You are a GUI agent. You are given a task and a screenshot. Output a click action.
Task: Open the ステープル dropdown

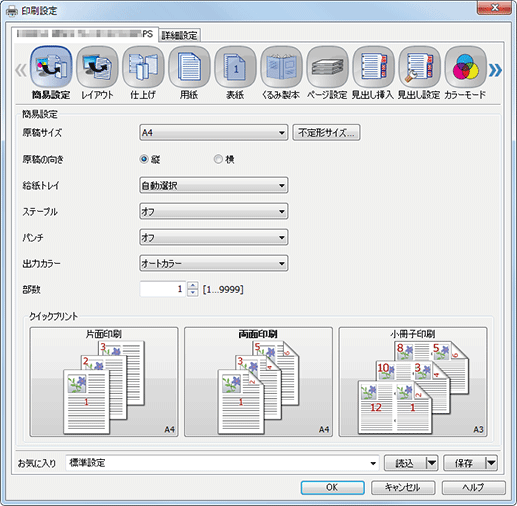click(213, 211)
